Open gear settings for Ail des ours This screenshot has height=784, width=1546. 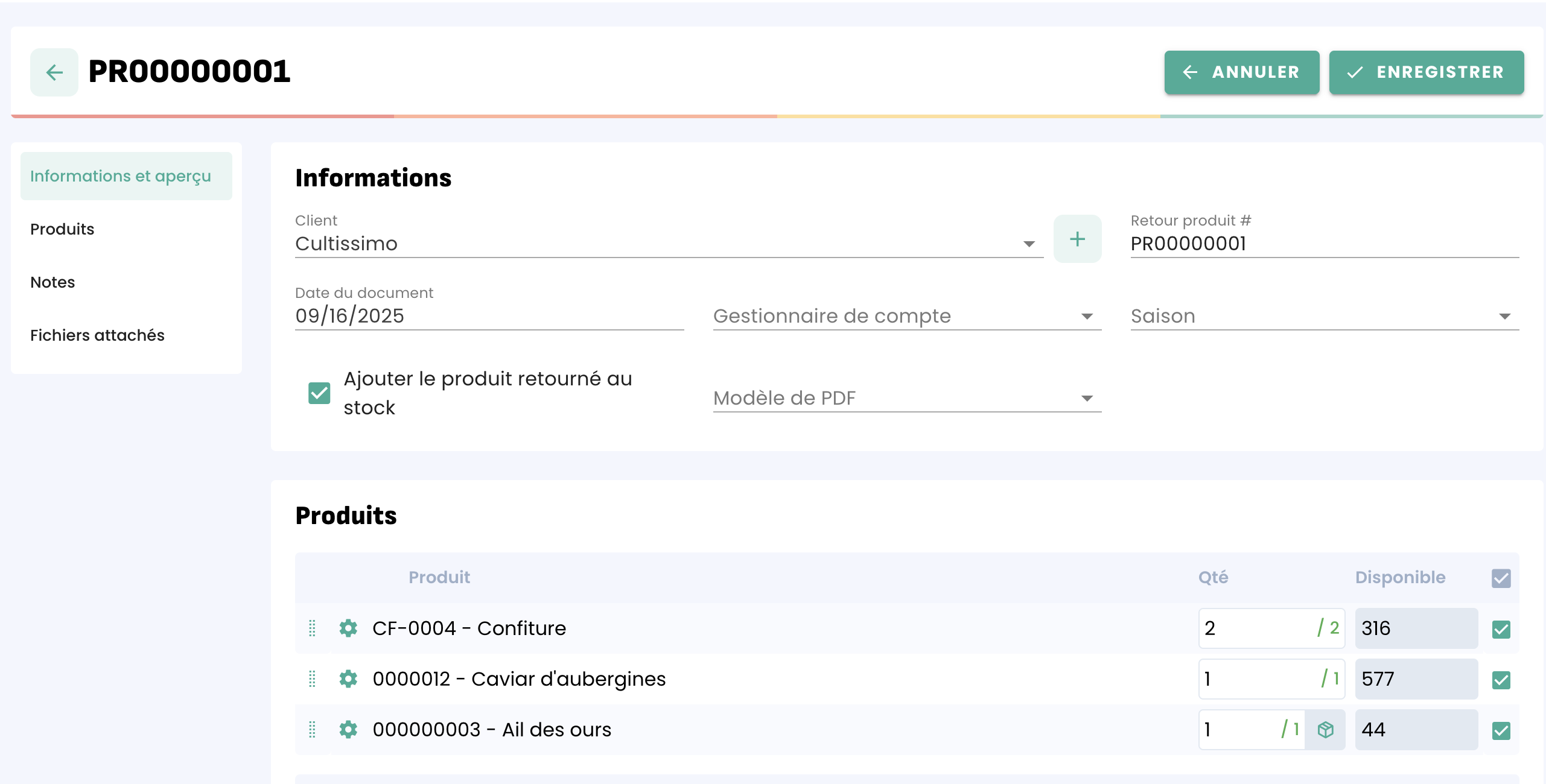[x=348, y=730]
